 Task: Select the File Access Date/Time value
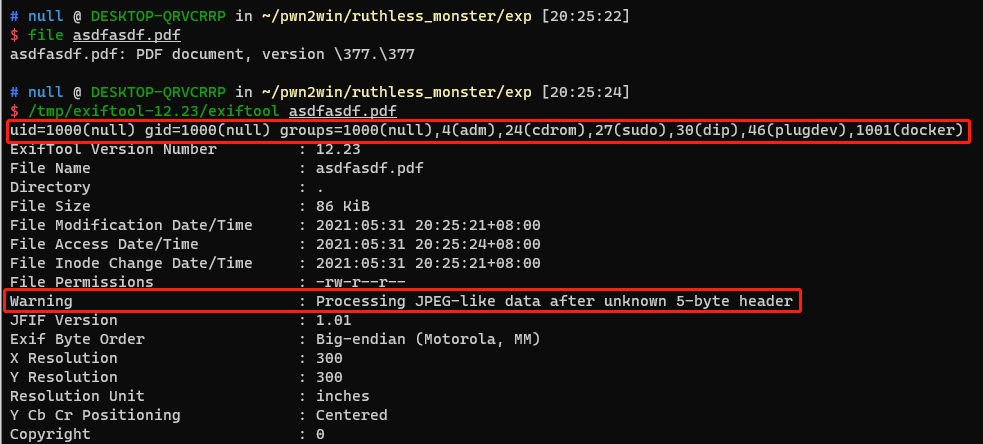428,244
